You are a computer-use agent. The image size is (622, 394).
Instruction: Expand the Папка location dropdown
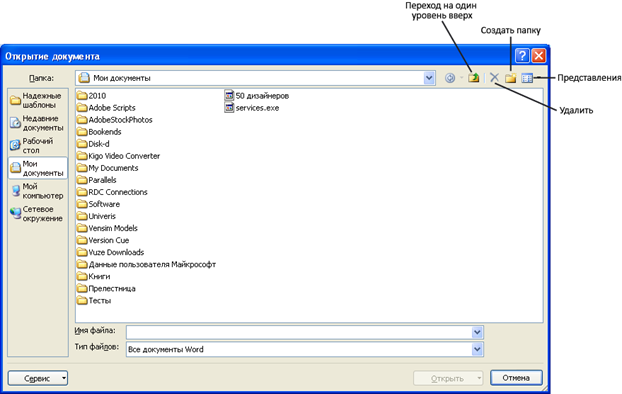(x=428, y=78)
